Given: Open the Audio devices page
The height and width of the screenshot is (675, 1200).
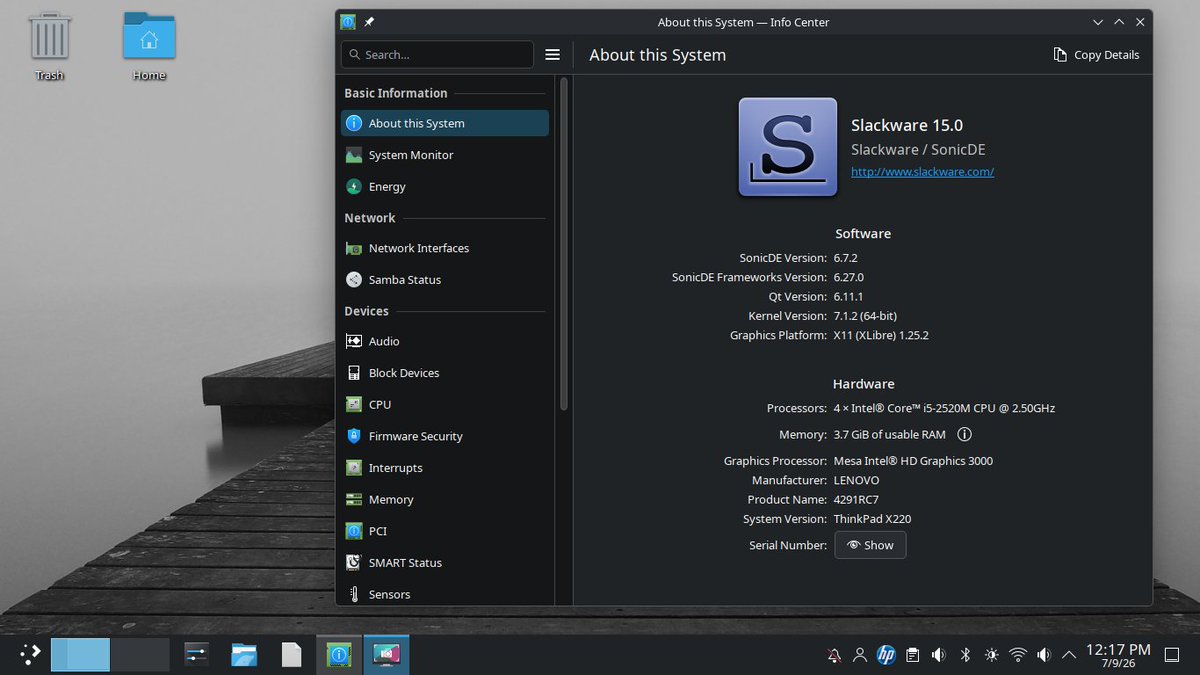Looking at the screenshot, I should [444, 341].
